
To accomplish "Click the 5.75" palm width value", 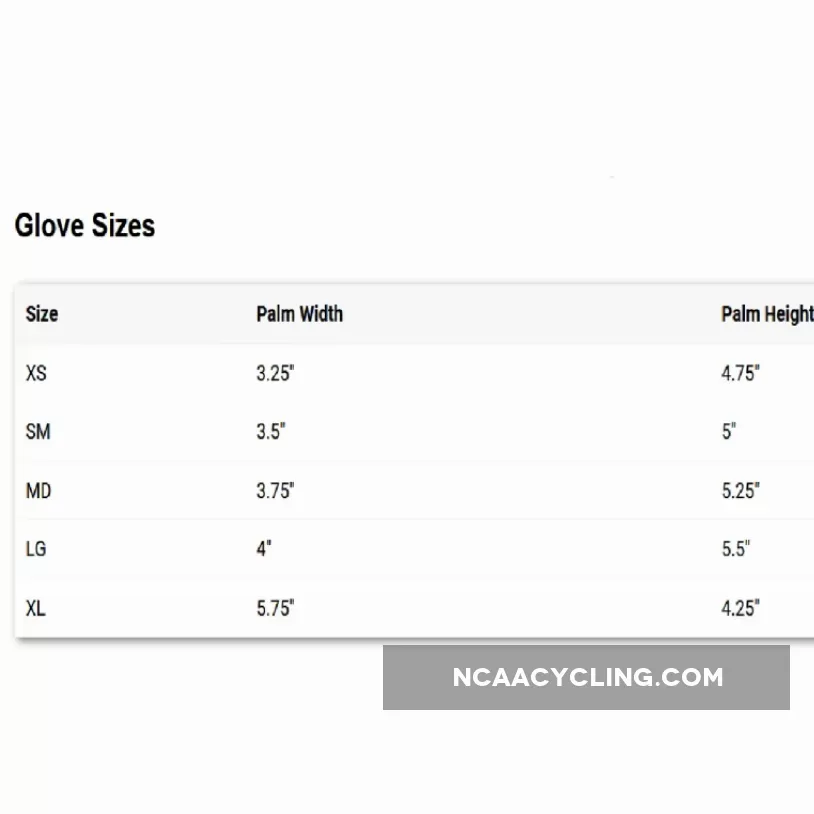I will pyautogui.click(x=275, y=608).
